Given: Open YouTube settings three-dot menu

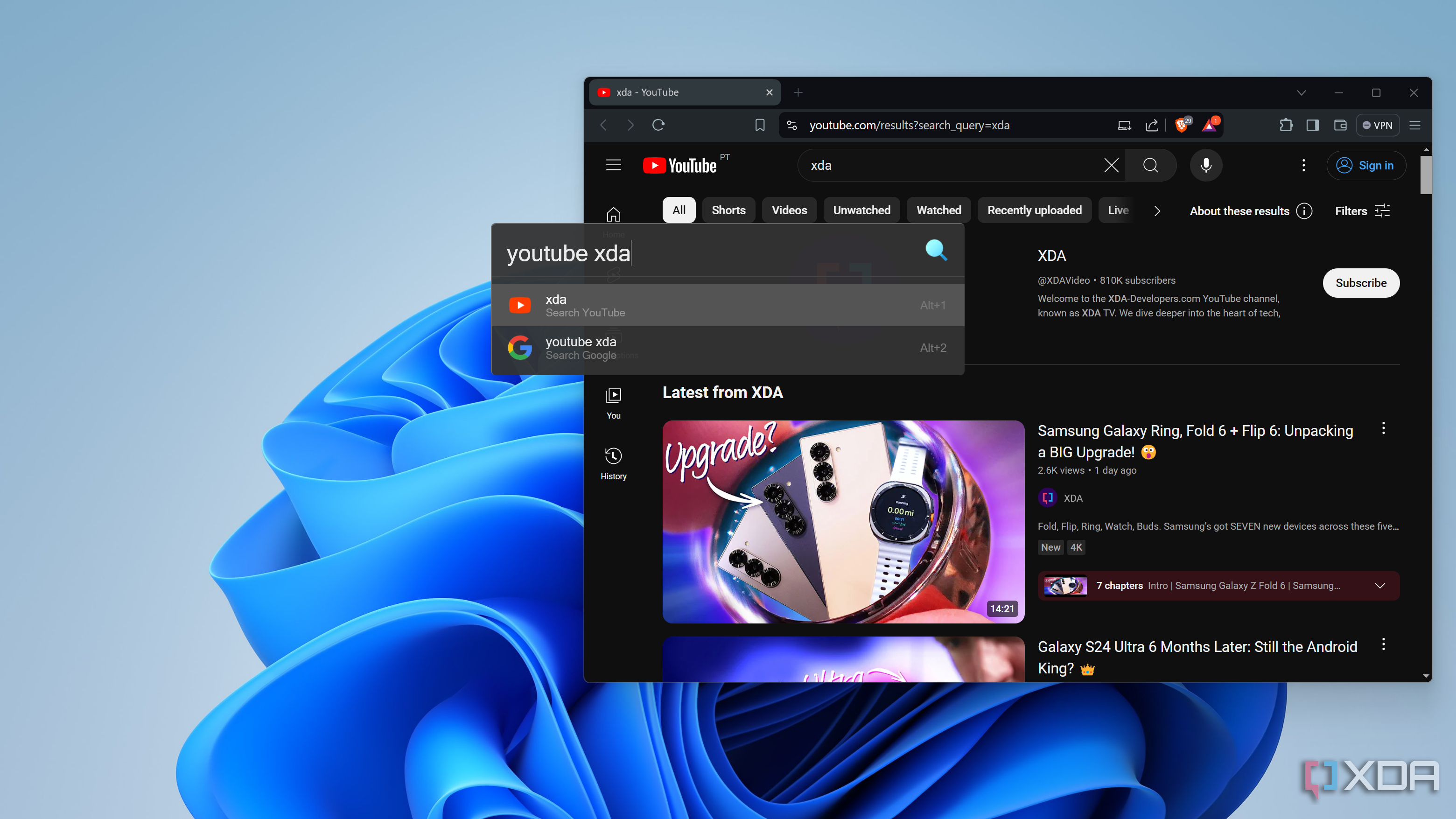Looking at the screenshot, I should tap(1303, 165).
